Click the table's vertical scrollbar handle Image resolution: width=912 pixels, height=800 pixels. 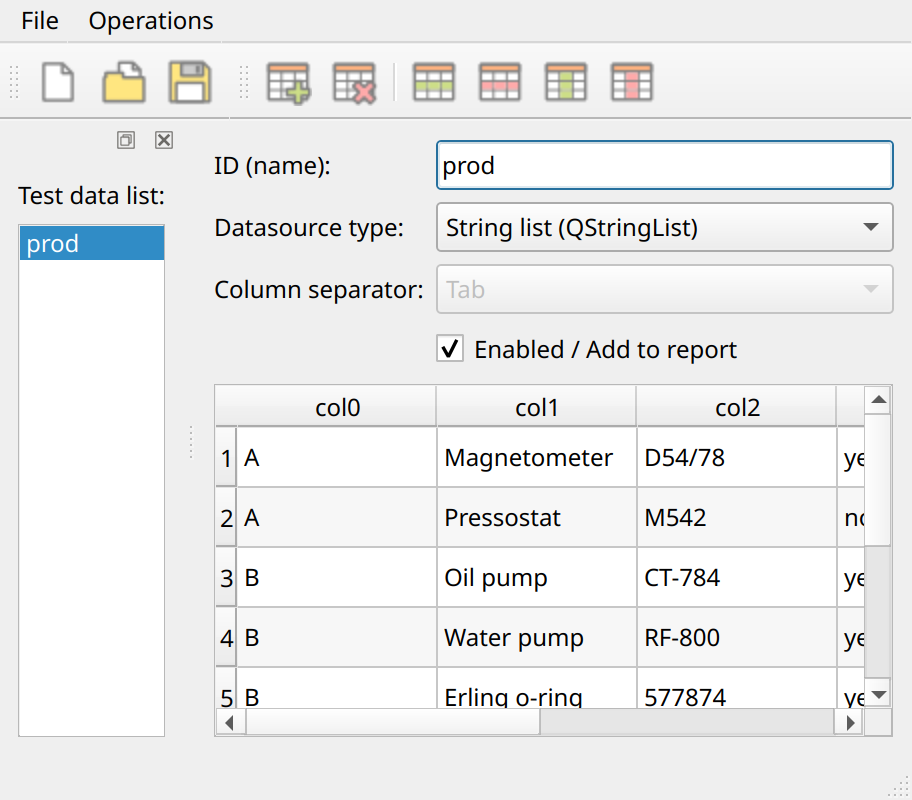point(878,479)
